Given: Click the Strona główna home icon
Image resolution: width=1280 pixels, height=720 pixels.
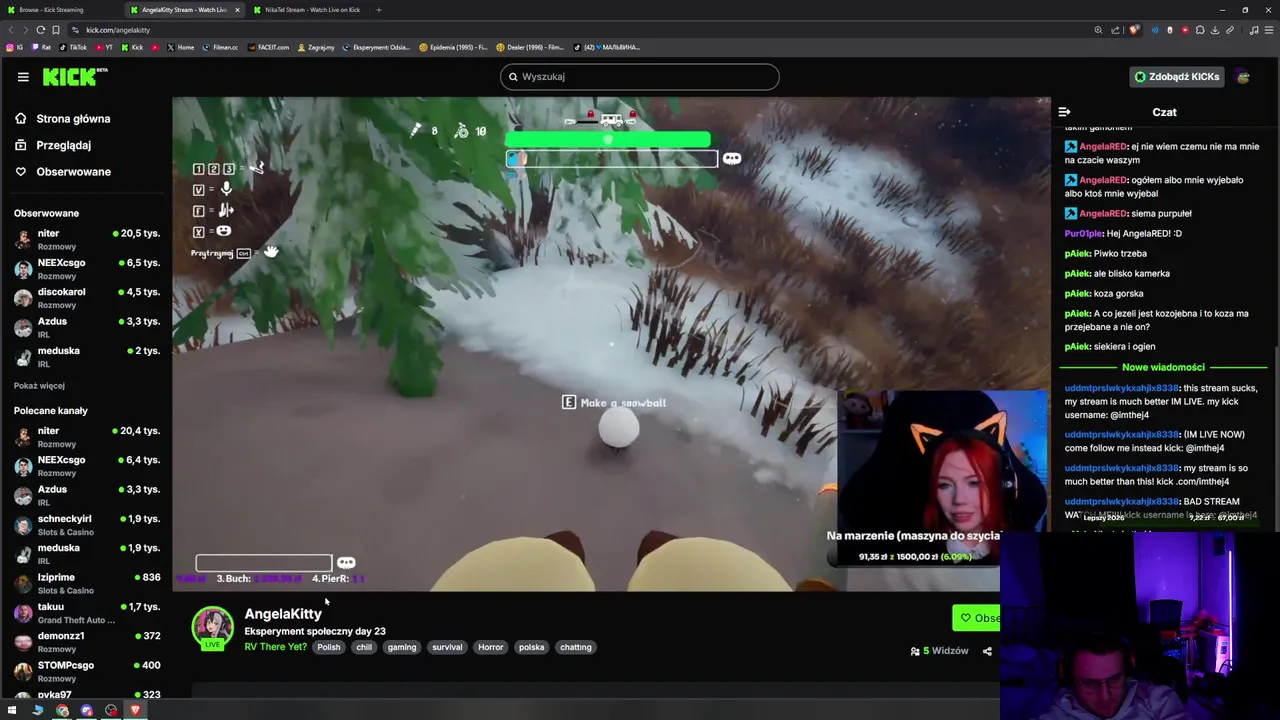Looking at the screenshot, I should click(21, 119).
